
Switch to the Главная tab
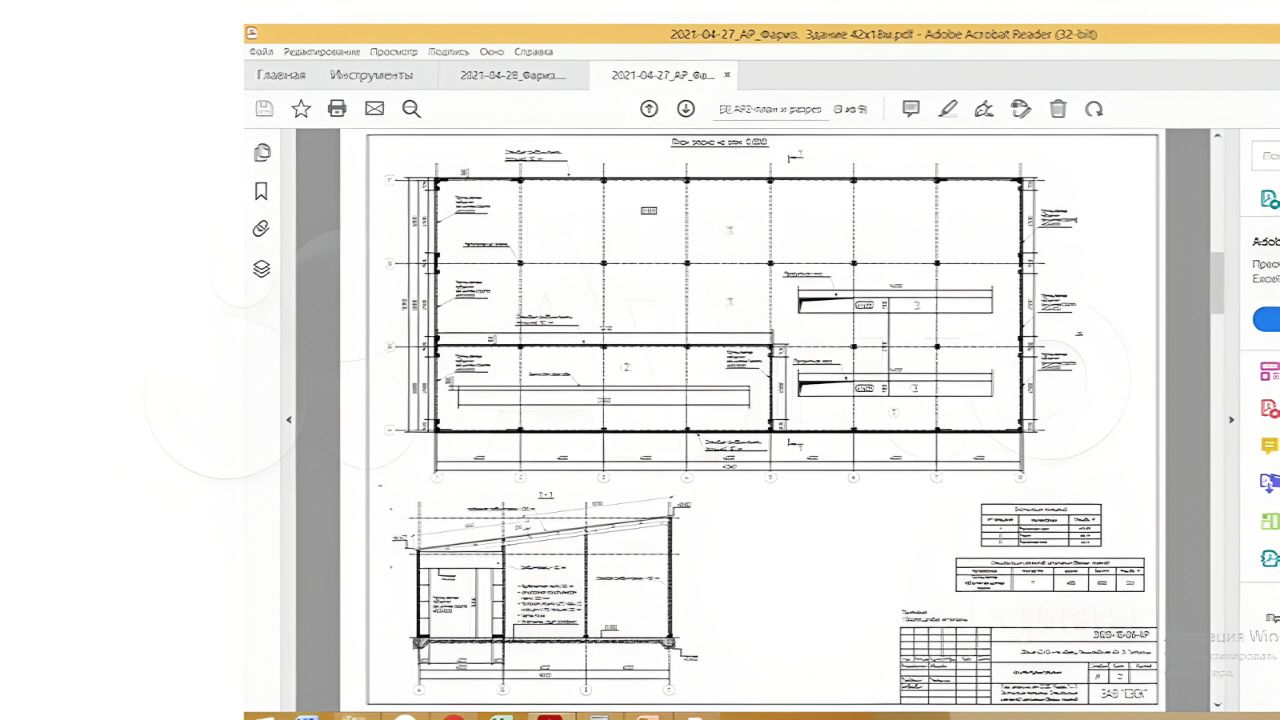pos(281,75)
